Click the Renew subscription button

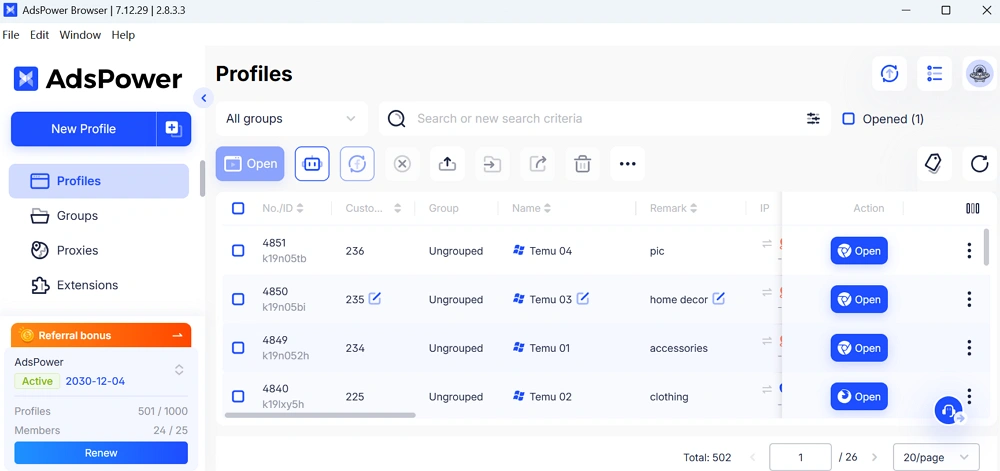coord(101,453)
